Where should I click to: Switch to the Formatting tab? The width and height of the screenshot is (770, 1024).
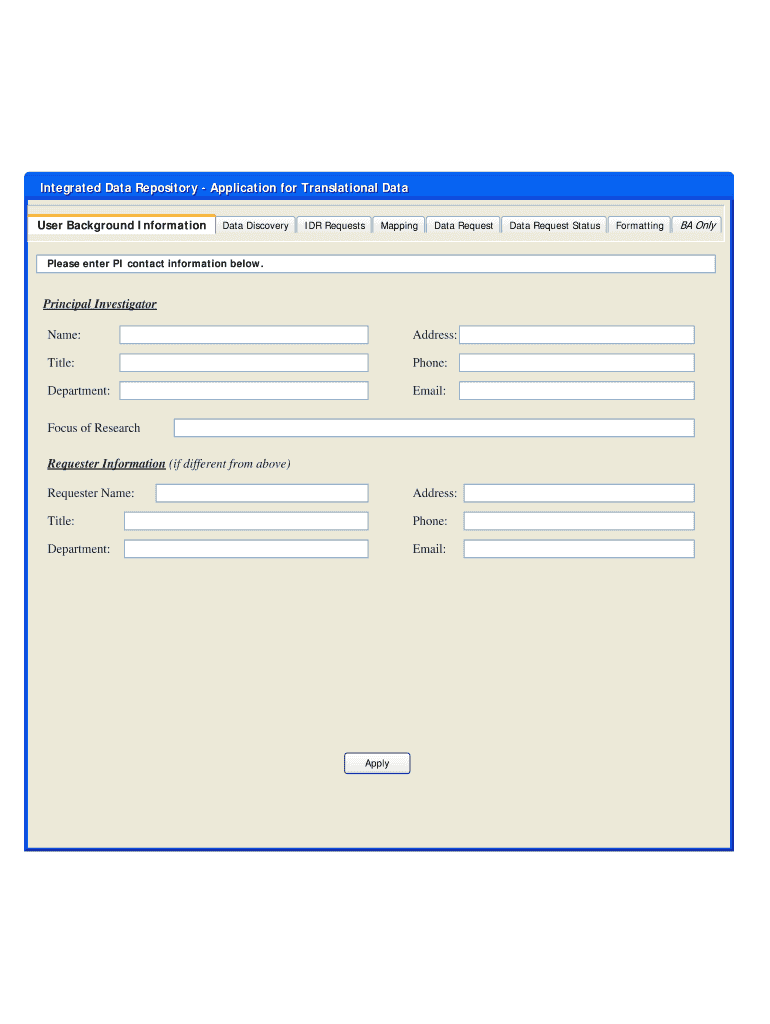tap(639, 226)
